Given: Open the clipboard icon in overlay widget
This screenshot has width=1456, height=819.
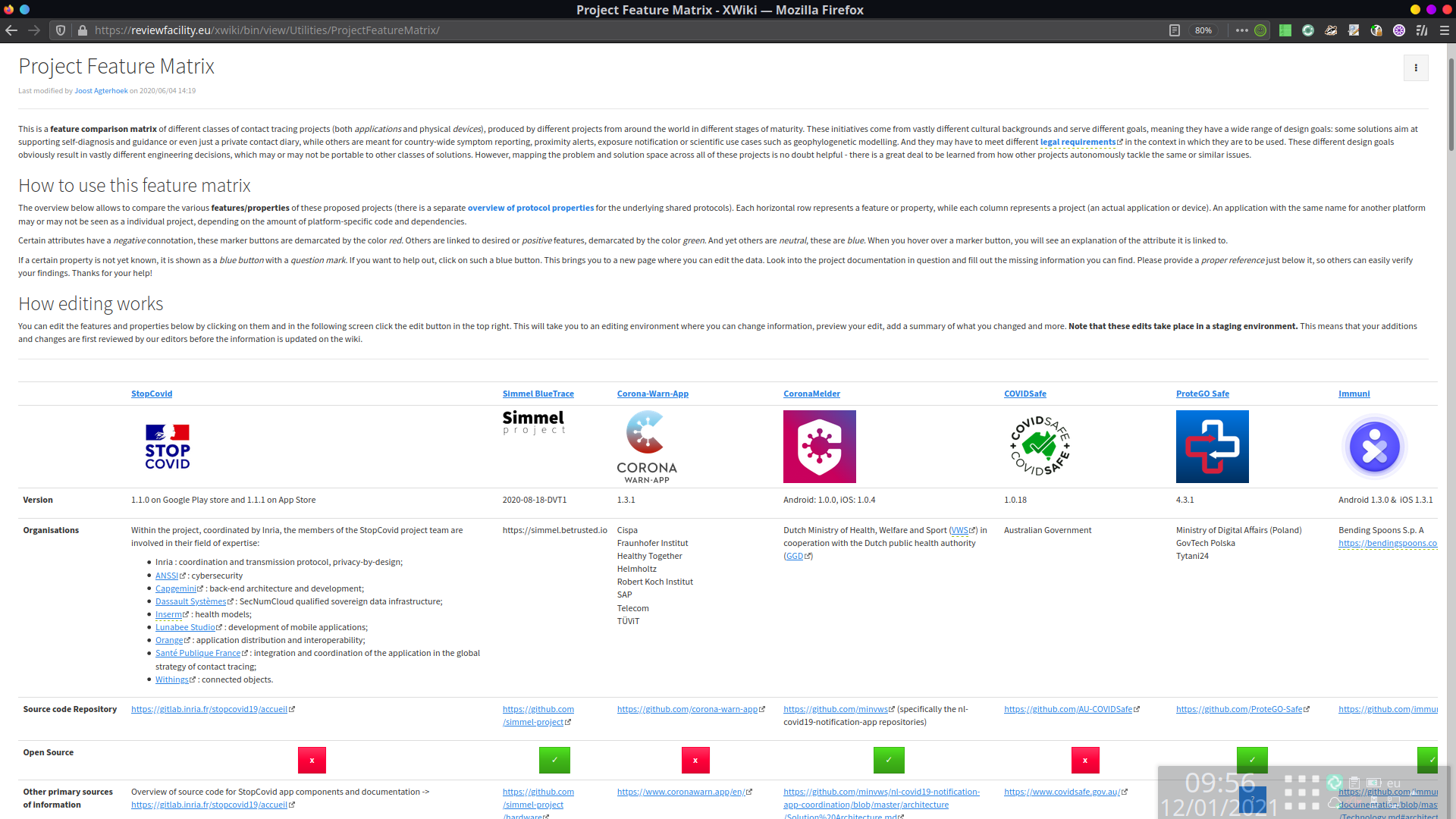Looking at the screenshot, I should coord(1354,782).
